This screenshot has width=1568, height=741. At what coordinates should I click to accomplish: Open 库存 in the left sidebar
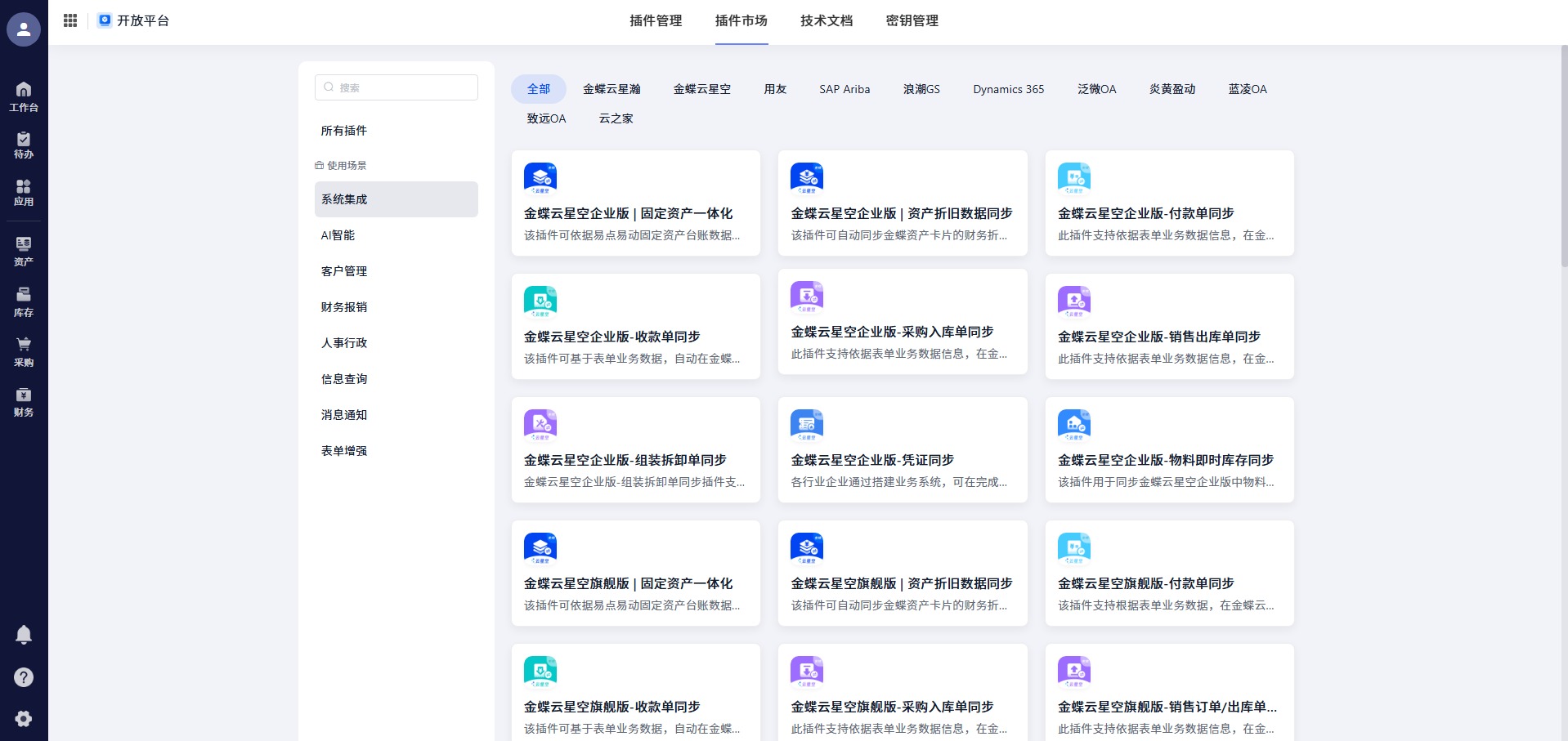pos(24,302)
